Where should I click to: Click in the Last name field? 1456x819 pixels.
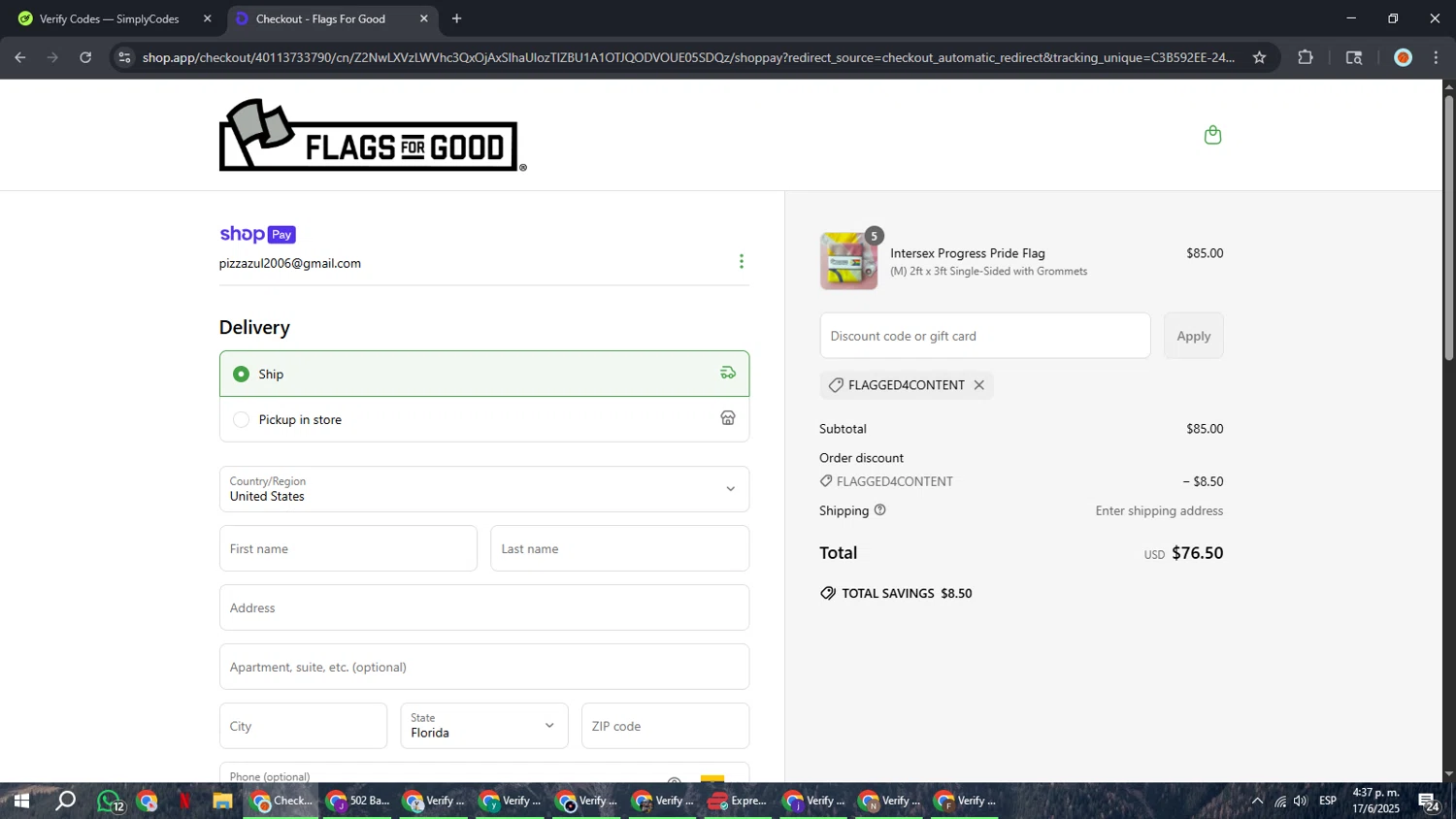point(619,548)
